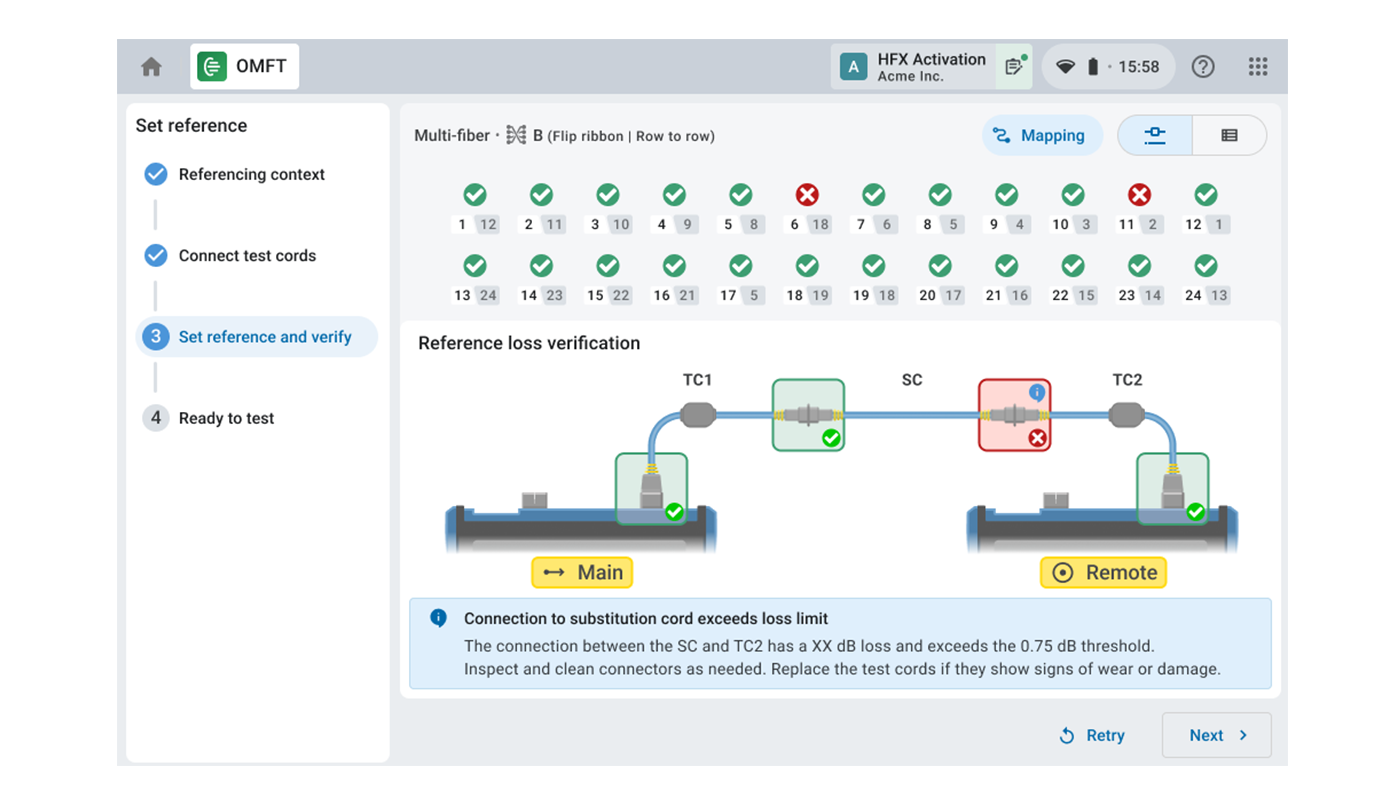Open the OMFT application tab
Screen dimensions: 1400x800
(x=245, y=67)
